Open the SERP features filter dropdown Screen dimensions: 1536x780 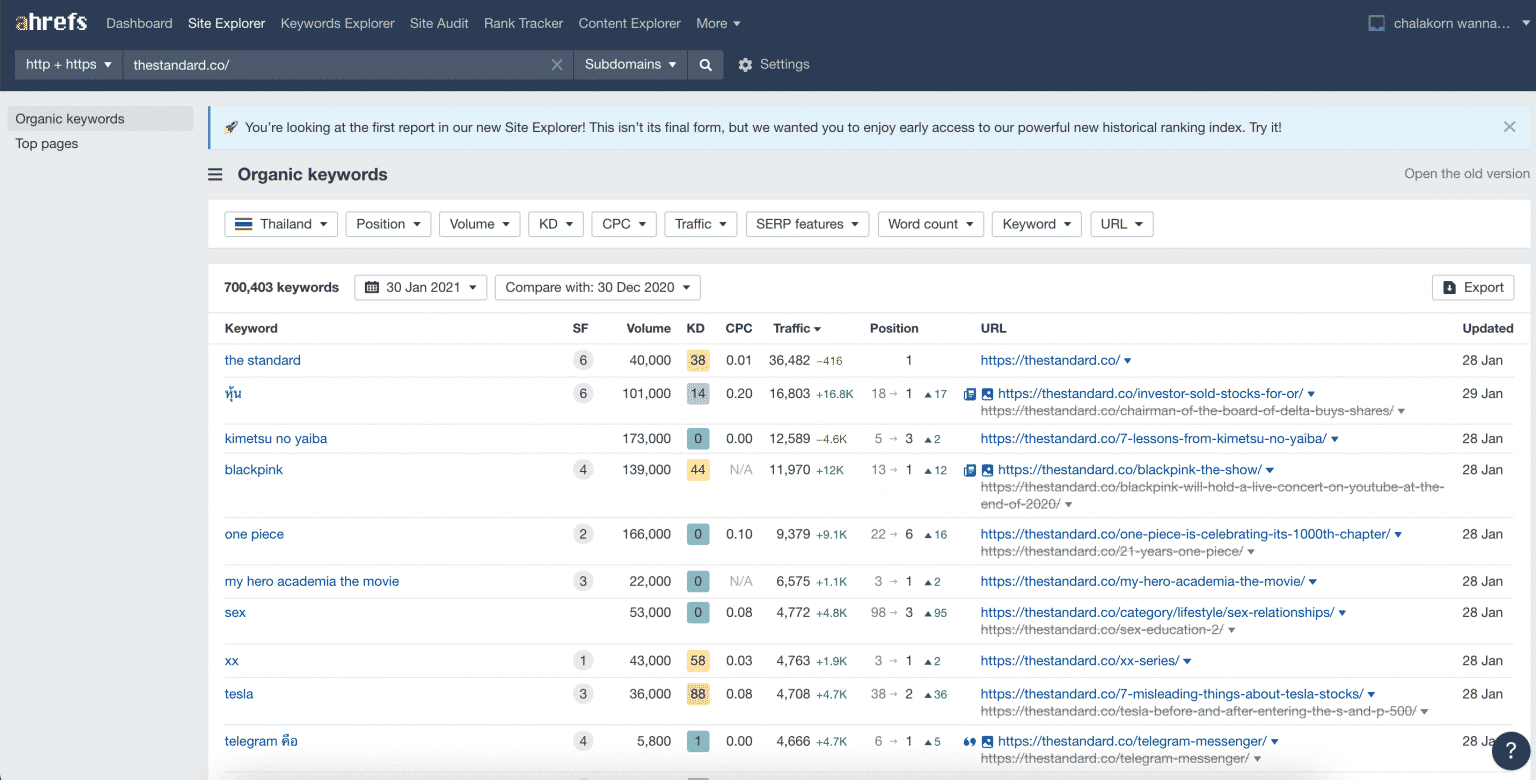point(807,224)
